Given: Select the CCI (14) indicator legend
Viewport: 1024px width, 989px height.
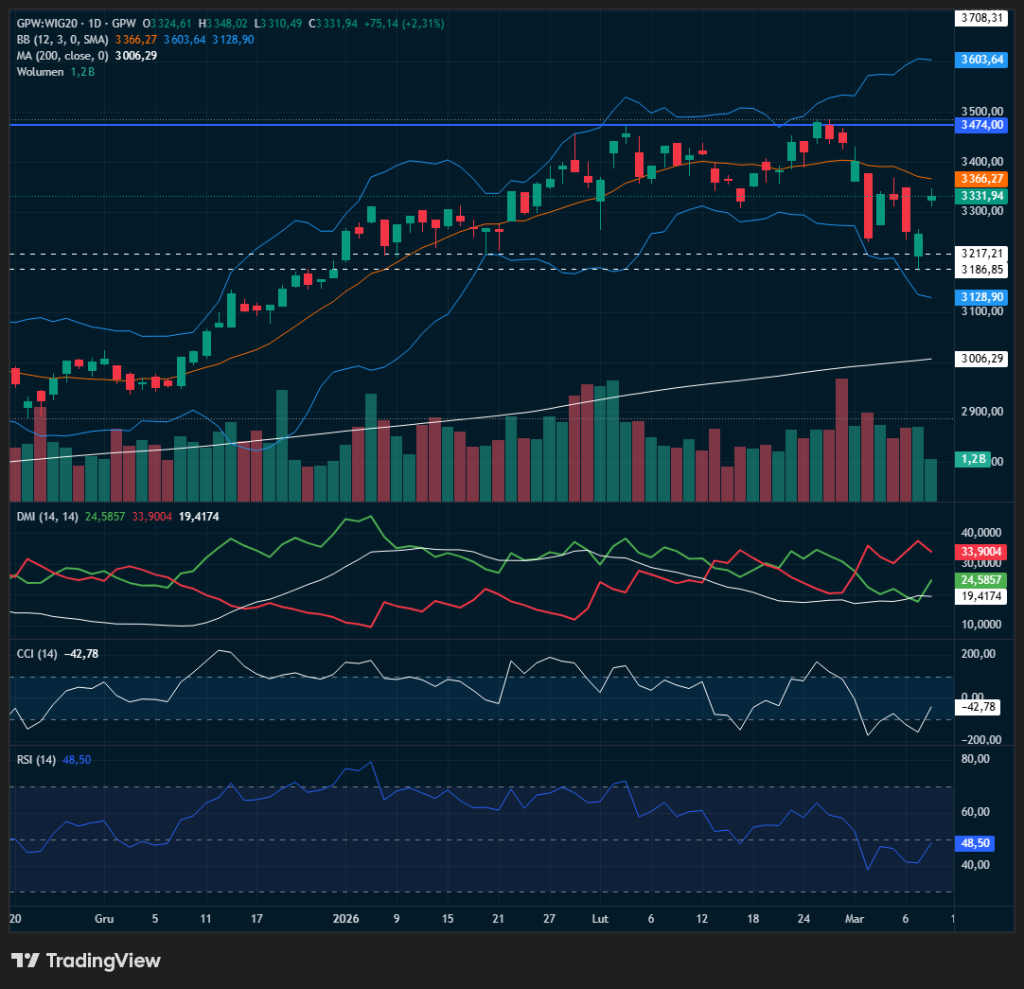Looking at the screenshot, I should click(x=35, y=653).
